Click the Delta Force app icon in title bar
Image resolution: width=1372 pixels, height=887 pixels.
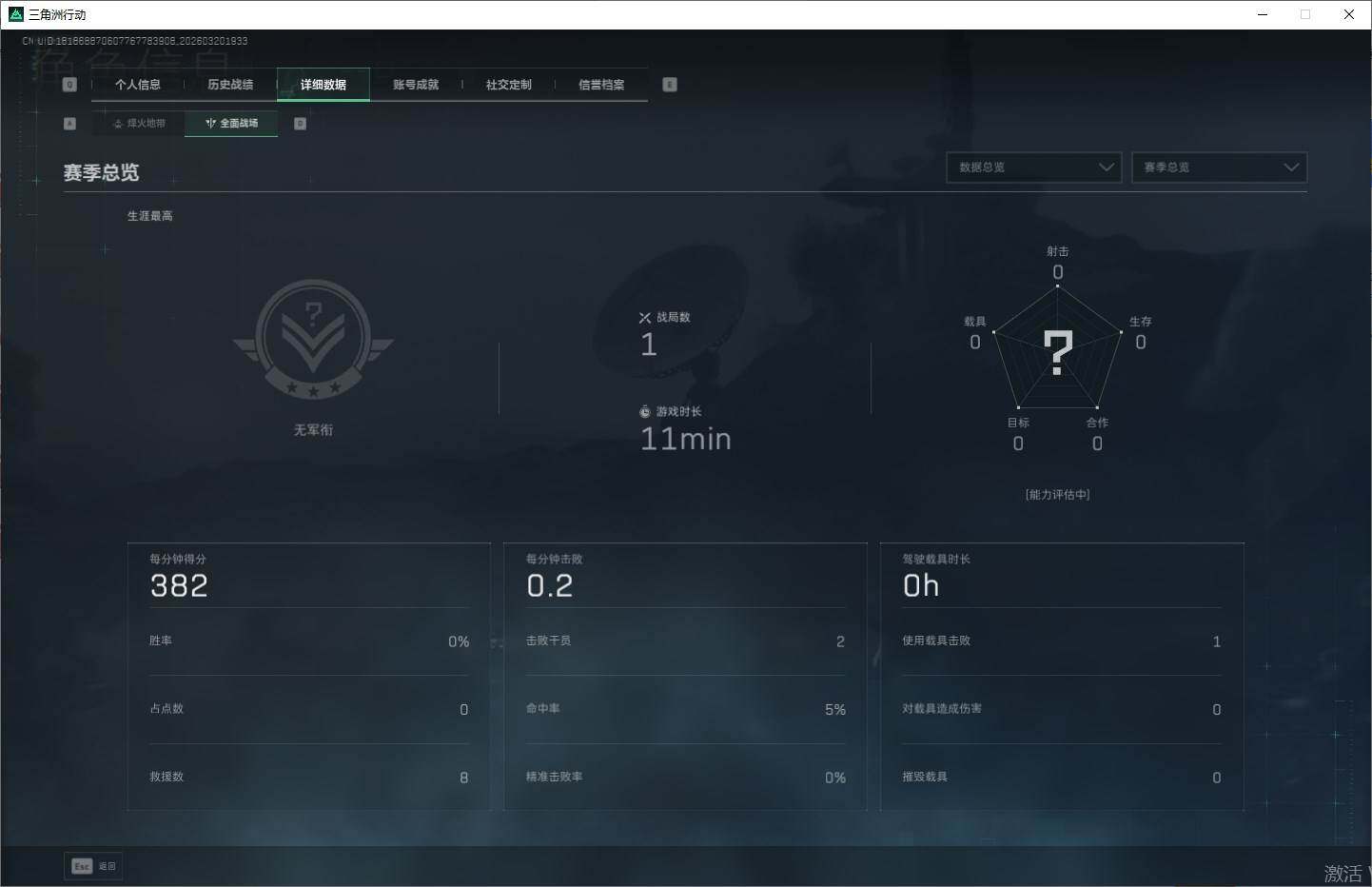[x=15, y=14]
